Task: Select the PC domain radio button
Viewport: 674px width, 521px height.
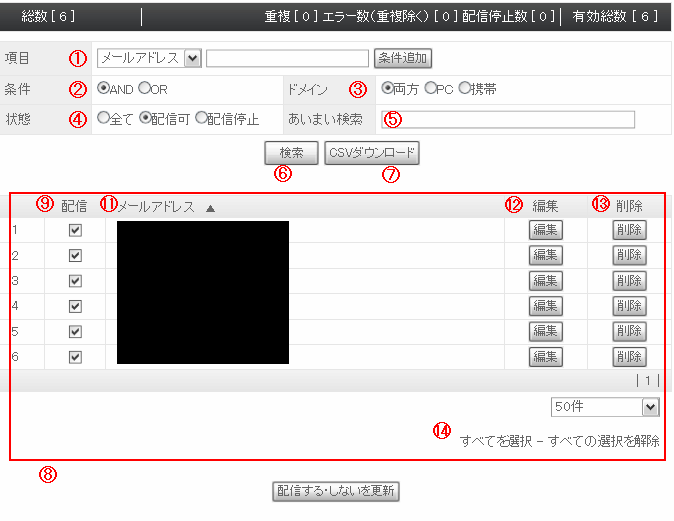Action: pyautogui.click(x=430, y=89)
